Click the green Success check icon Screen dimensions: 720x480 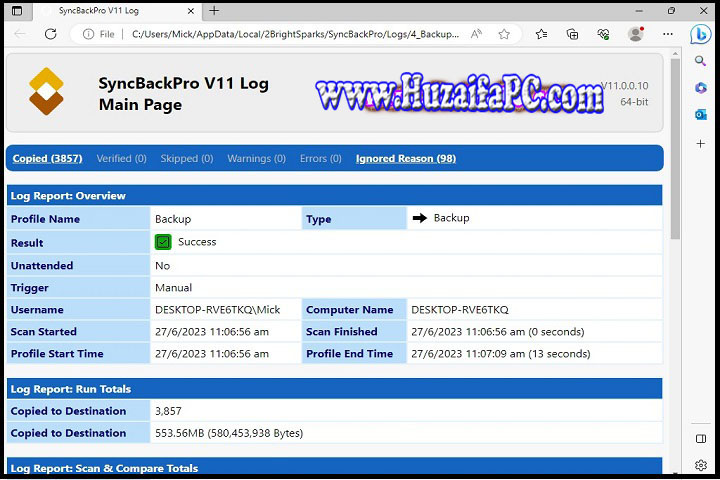(163, 242)
